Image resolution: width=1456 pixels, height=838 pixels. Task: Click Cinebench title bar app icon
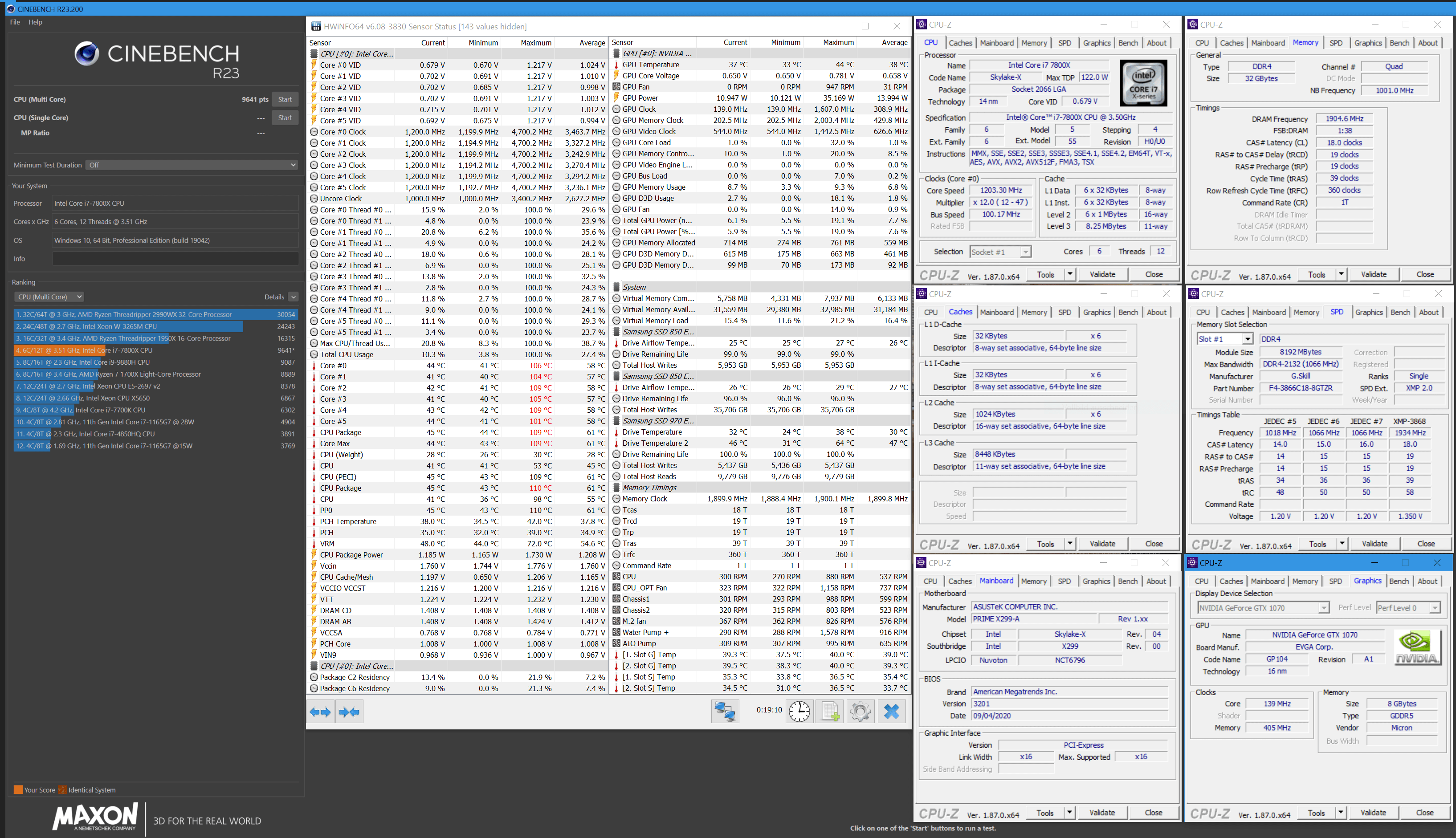pos(10,8)
